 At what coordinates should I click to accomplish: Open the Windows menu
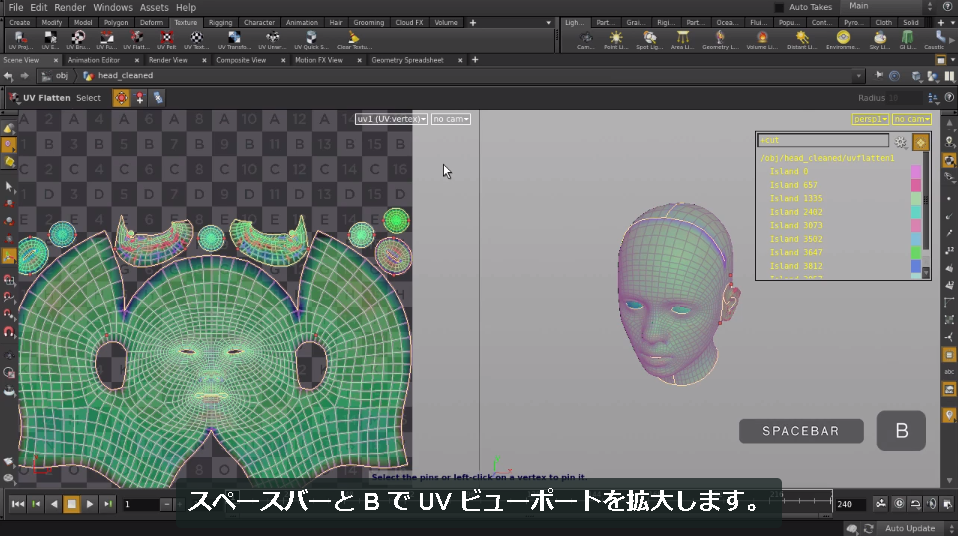112,7
